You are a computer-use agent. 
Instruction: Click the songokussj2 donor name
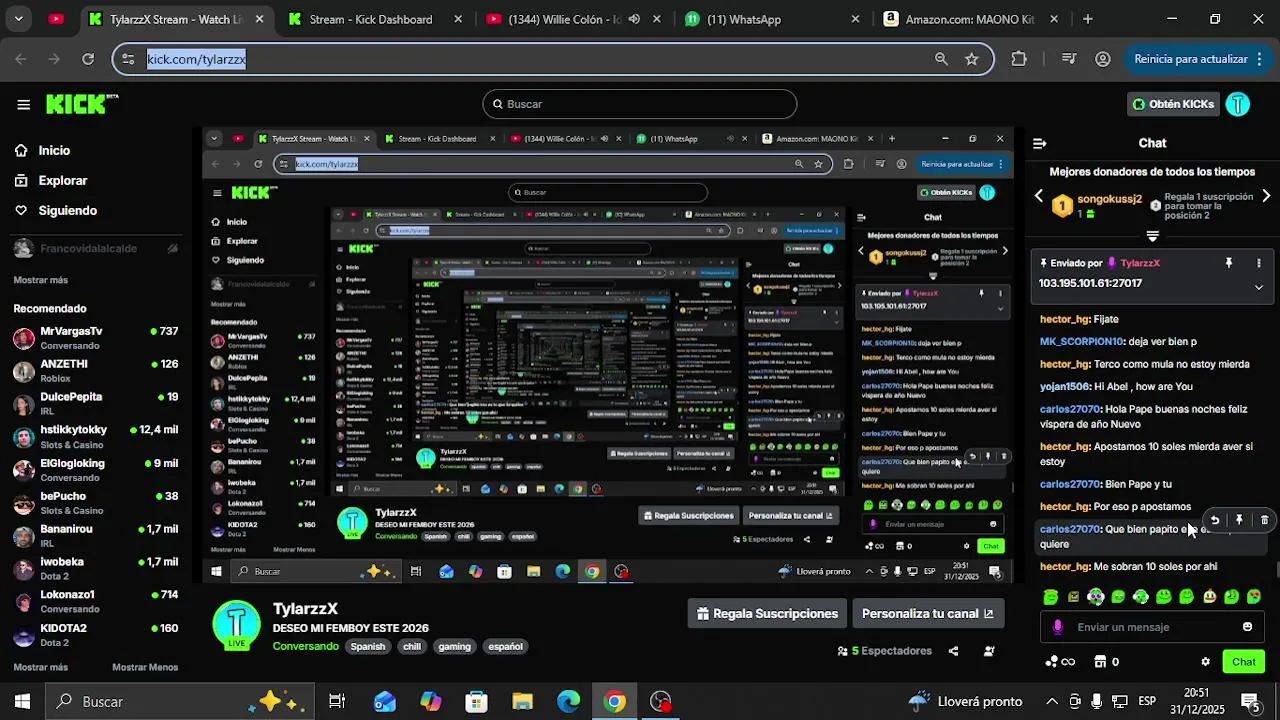tap(1109, 199)
